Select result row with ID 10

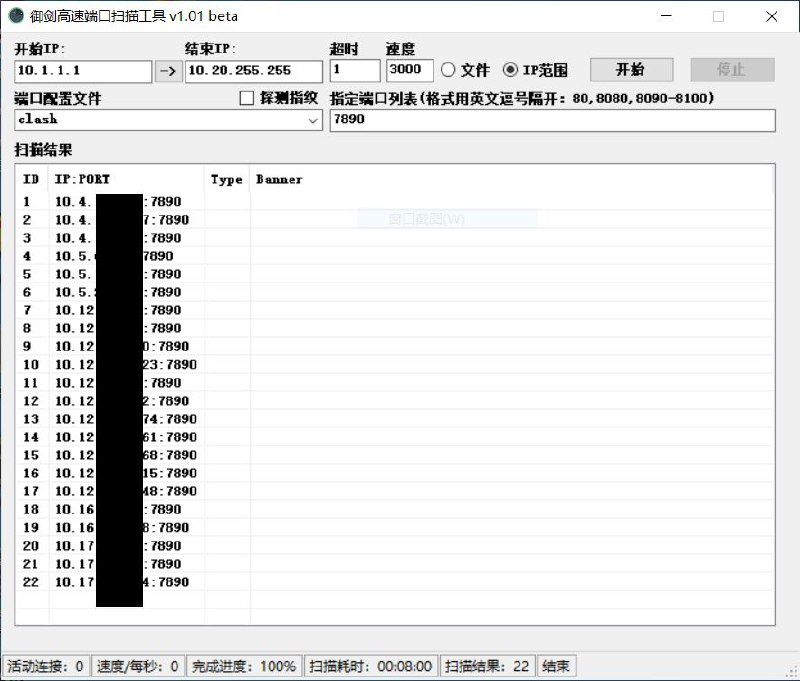tap(395, 365)
